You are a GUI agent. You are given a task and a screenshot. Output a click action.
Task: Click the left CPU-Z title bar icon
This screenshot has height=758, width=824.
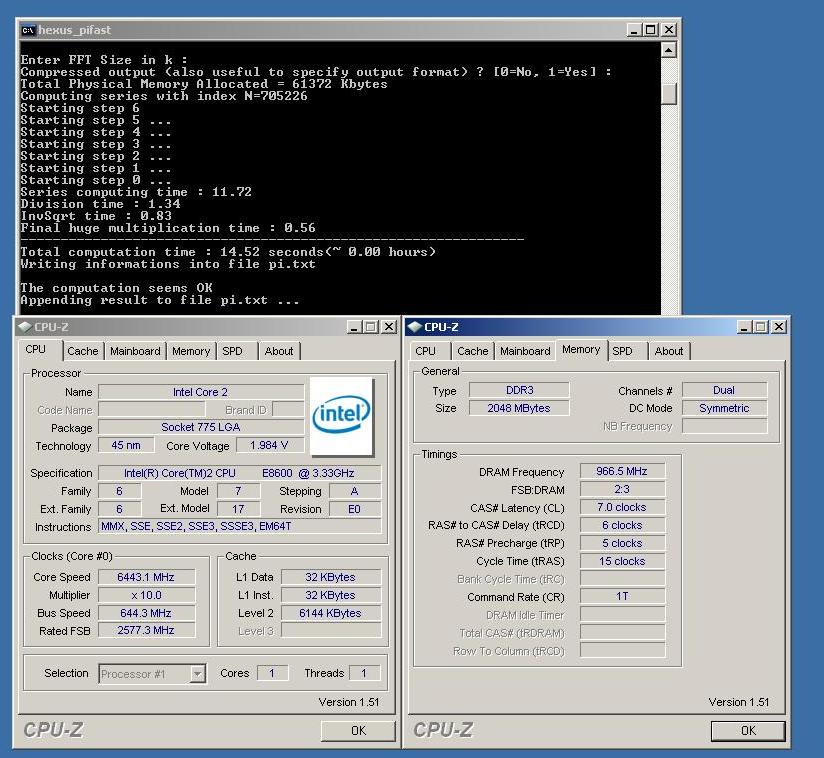click(x=25, y=326)
